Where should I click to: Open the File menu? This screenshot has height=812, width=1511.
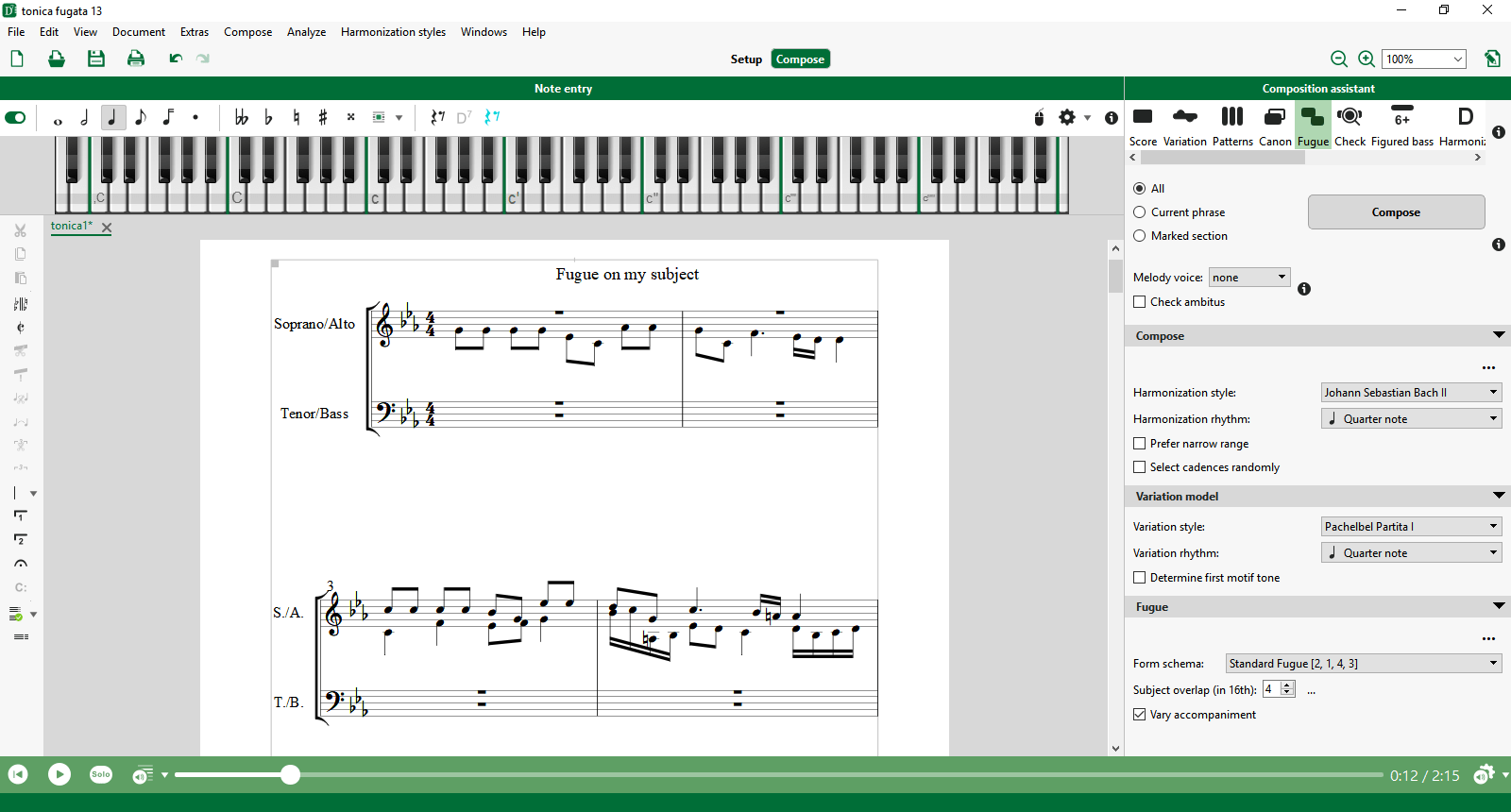pos(16,32)
